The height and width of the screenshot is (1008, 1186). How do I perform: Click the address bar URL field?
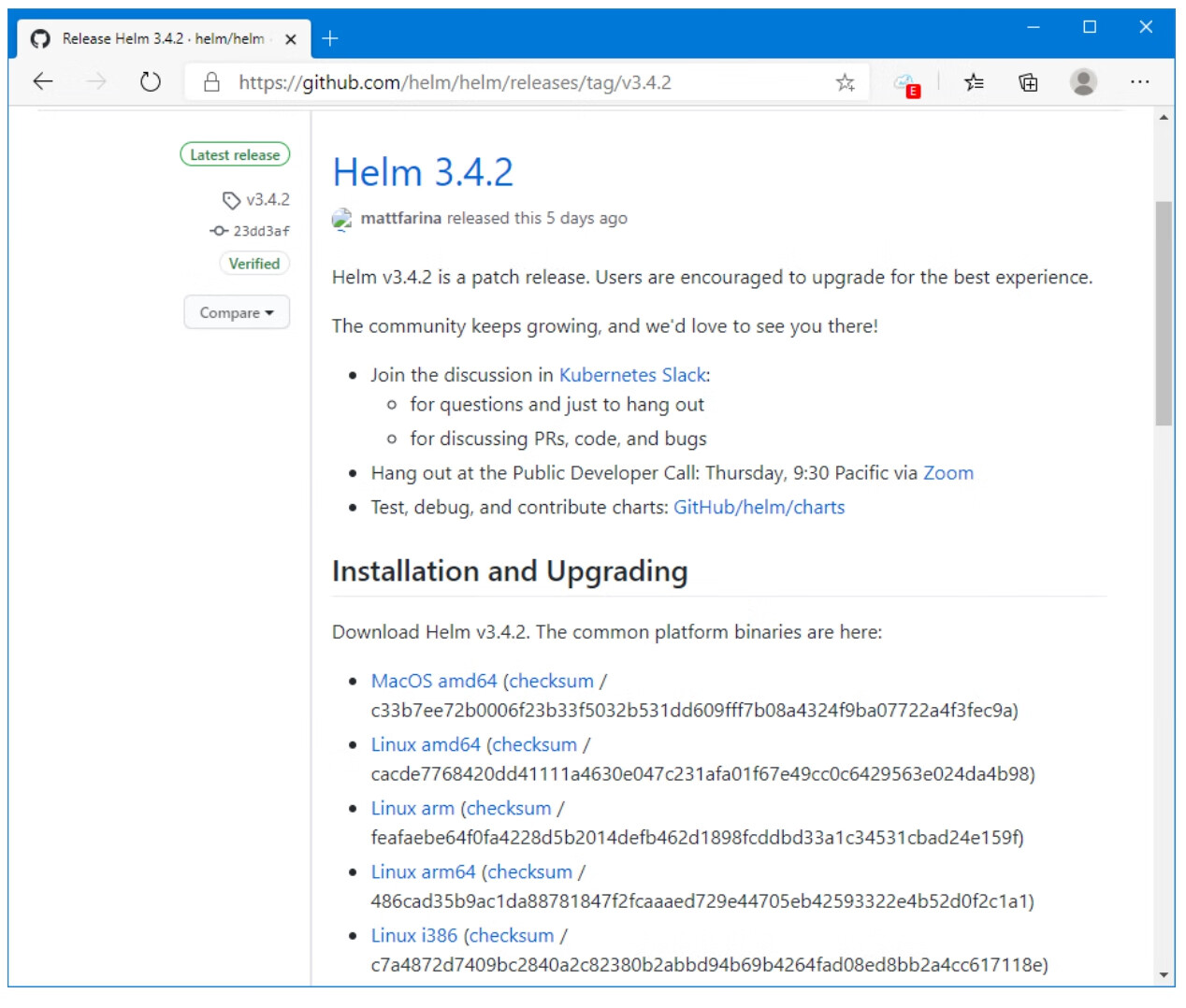click(x=524, y=82)
